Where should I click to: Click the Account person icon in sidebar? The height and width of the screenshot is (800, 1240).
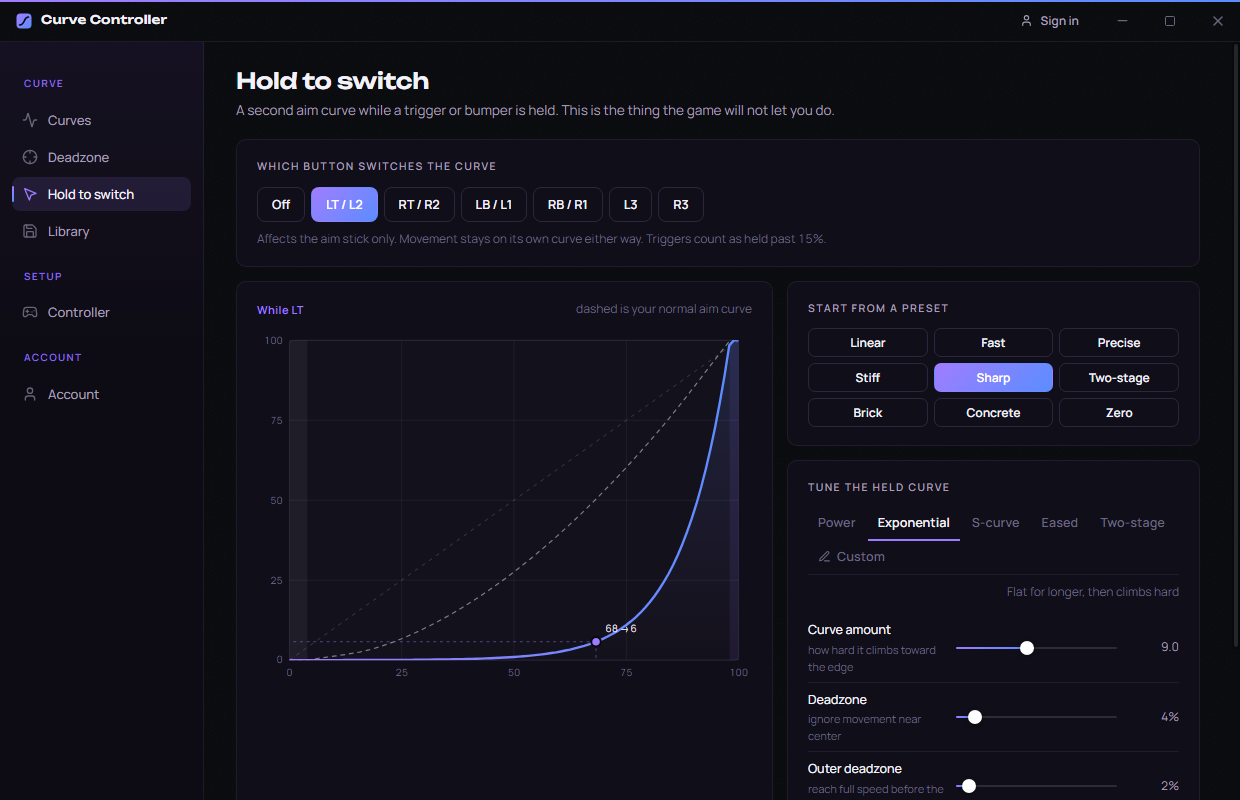pyautogui.click(x=30, y=394)
